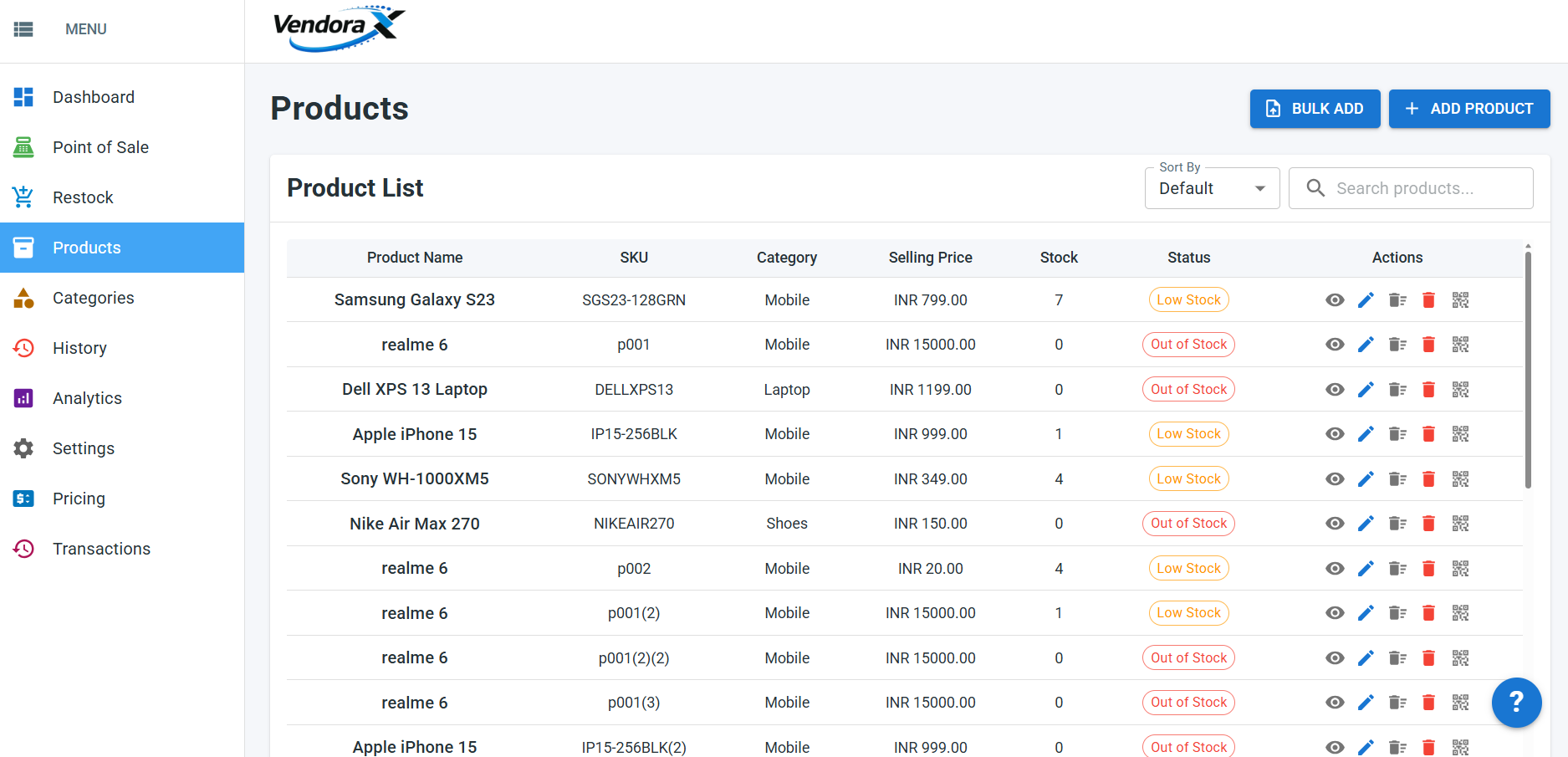The width and height of the screenshot is (1568, 757).
Task: Click the Shoes category cell
Action: click(x=787, y=524)
